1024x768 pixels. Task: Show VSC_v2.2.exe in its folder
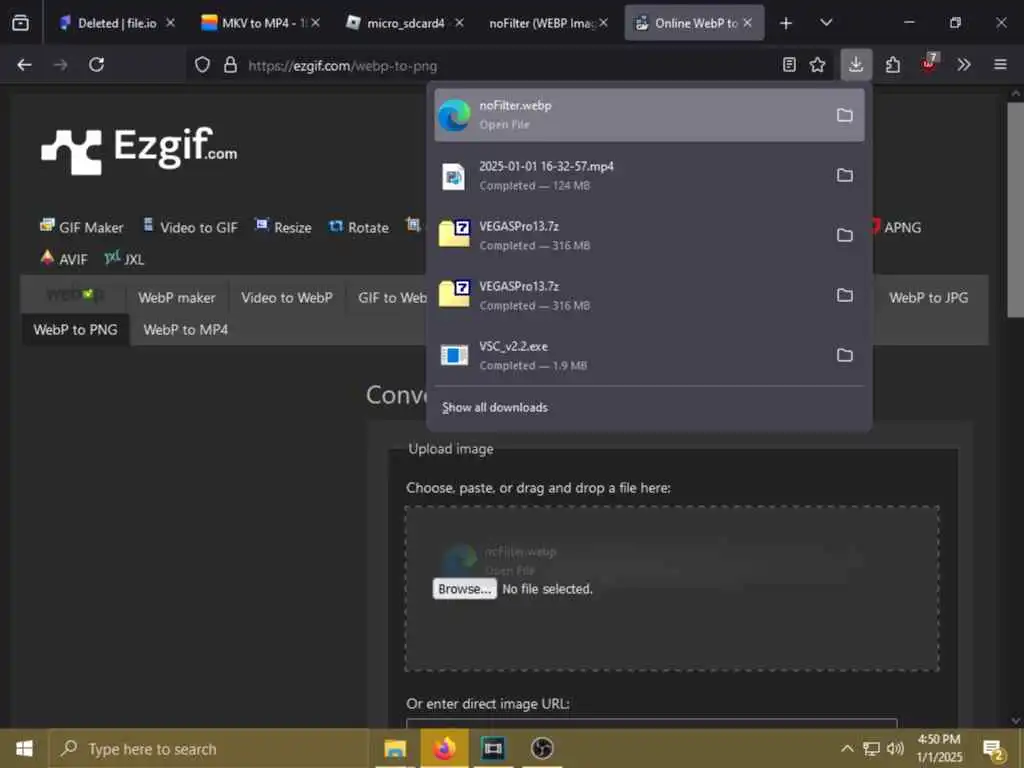click(844, 355)
